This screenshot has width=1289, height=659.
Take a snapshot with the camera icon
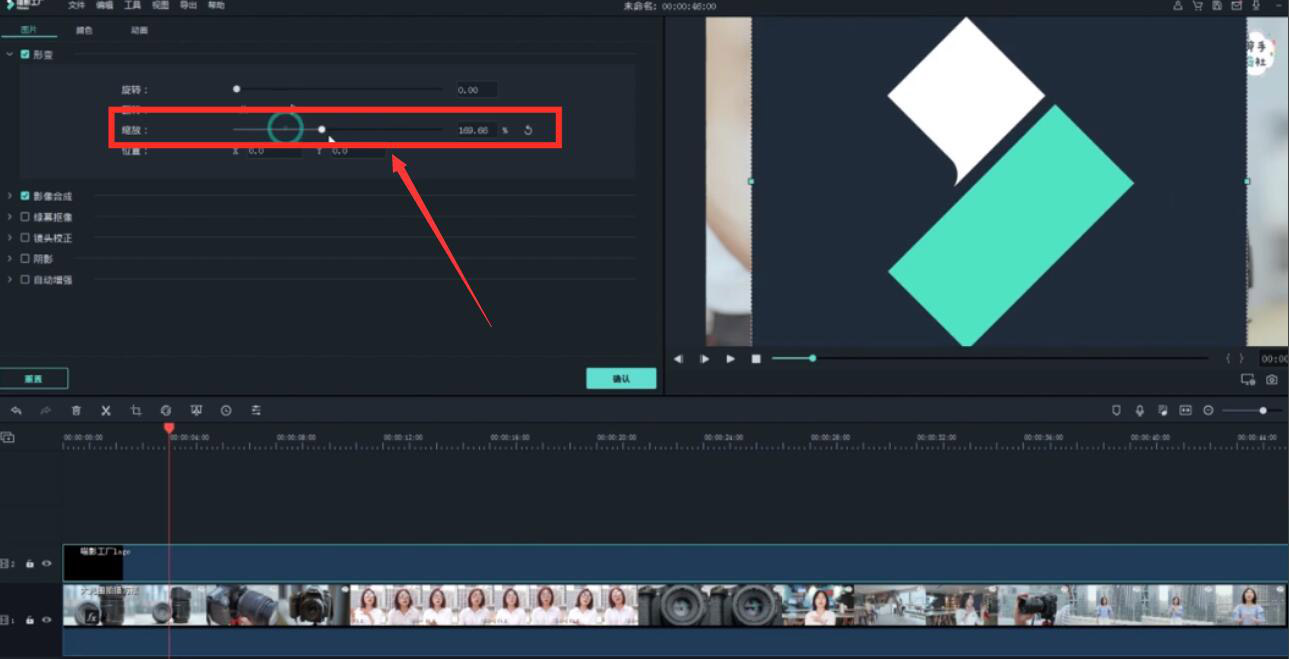click(x=1272, y=380)
